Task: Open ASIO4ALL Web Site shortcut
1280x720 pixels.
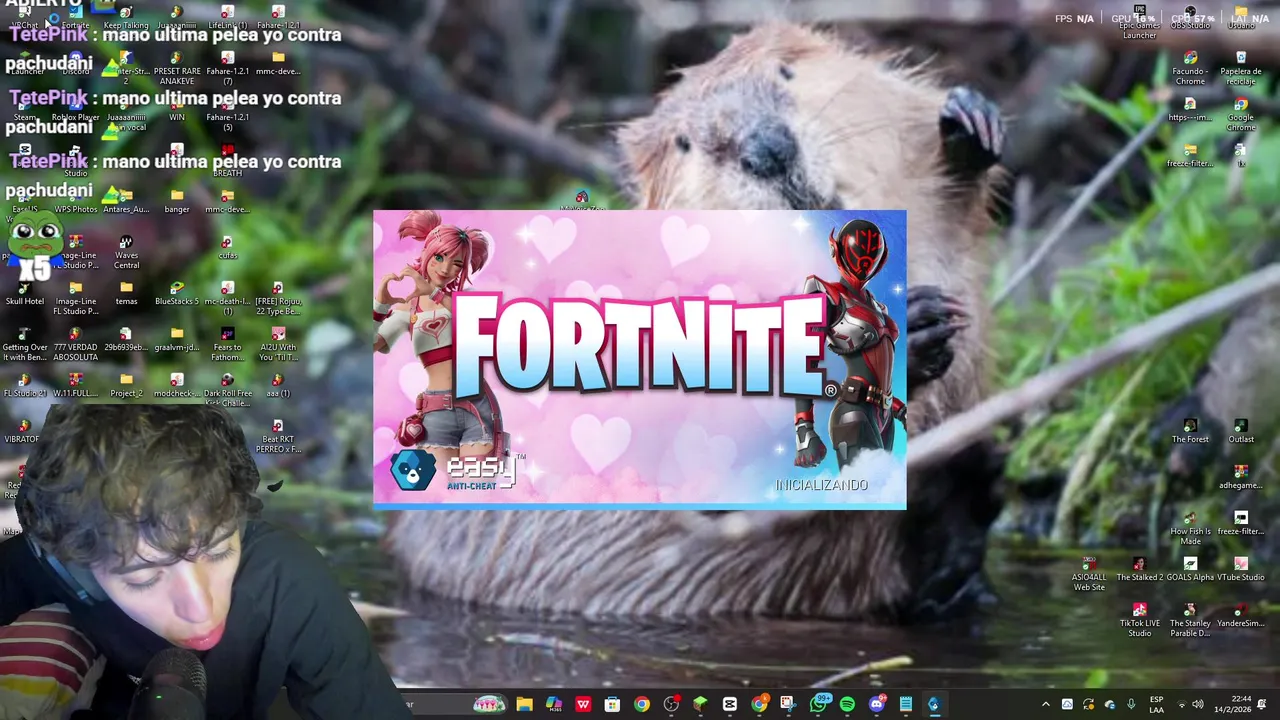Action: coord(1089,574)
